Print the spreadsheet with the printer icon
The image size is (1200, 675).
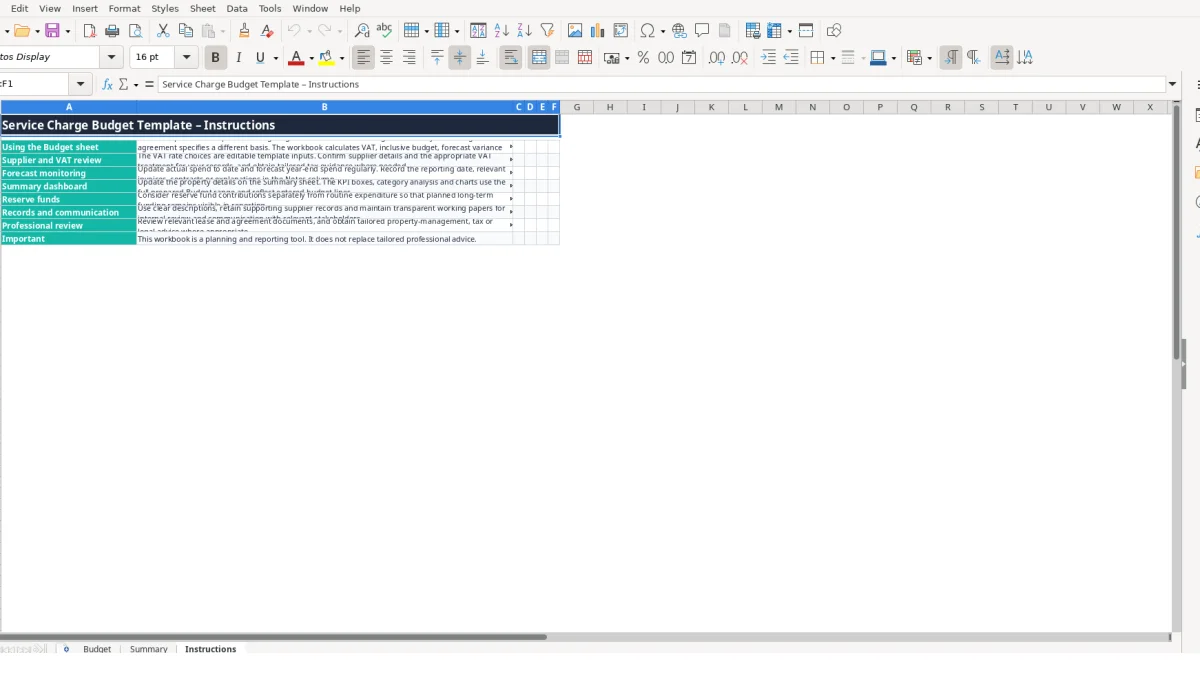pos(112,31)
